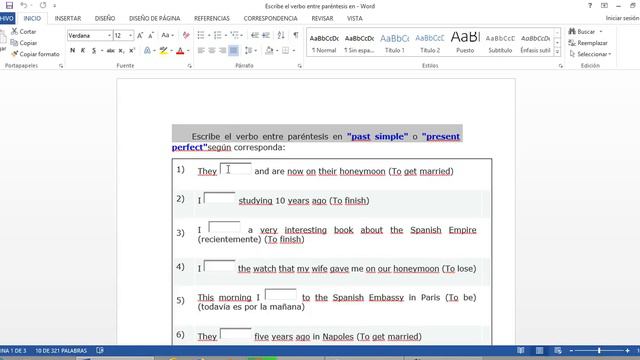Click the blank box in sentence 4 before the watch
The height and width of the screenshot is (360, 640).
(x=220, y=266)
